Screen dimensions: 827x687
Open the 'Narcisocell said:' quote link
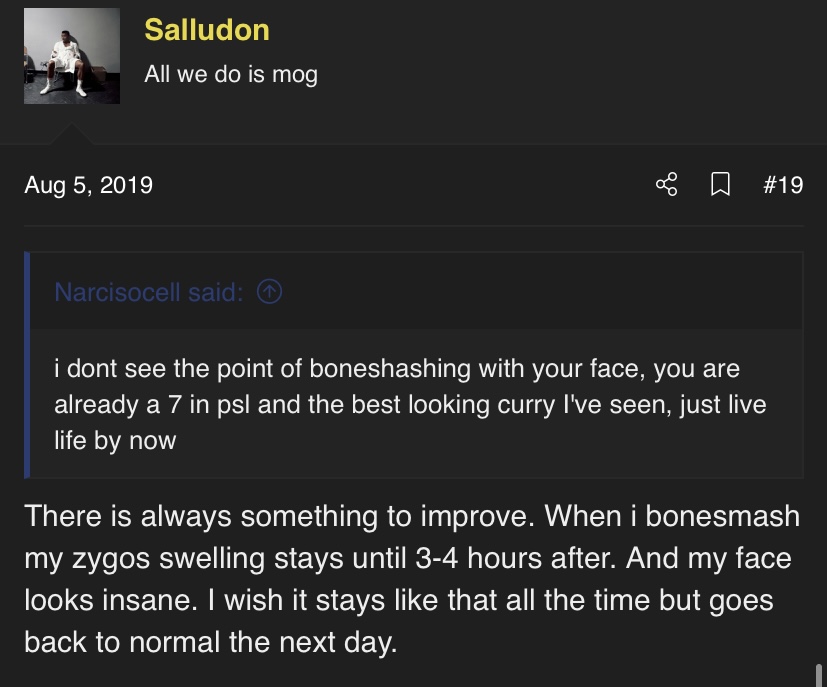(149, 292)
